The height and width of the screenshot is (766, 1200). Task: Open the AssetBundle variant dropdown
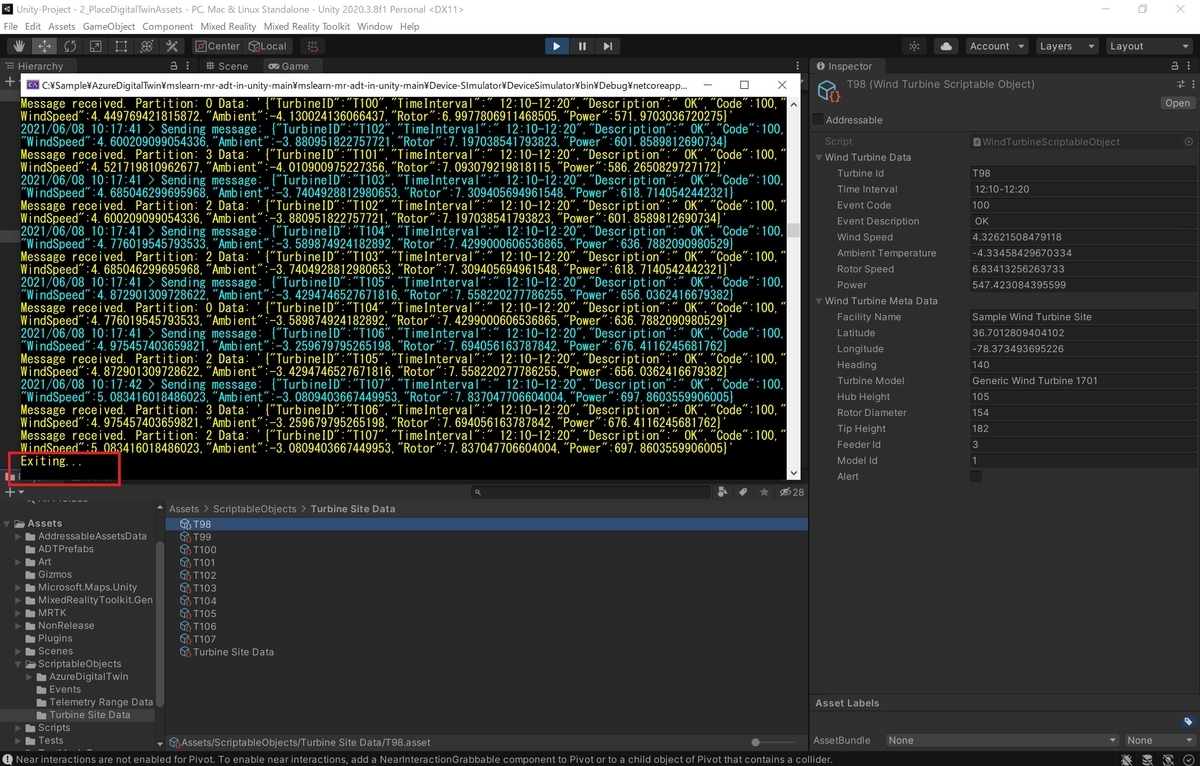(x=1159, y=741)
